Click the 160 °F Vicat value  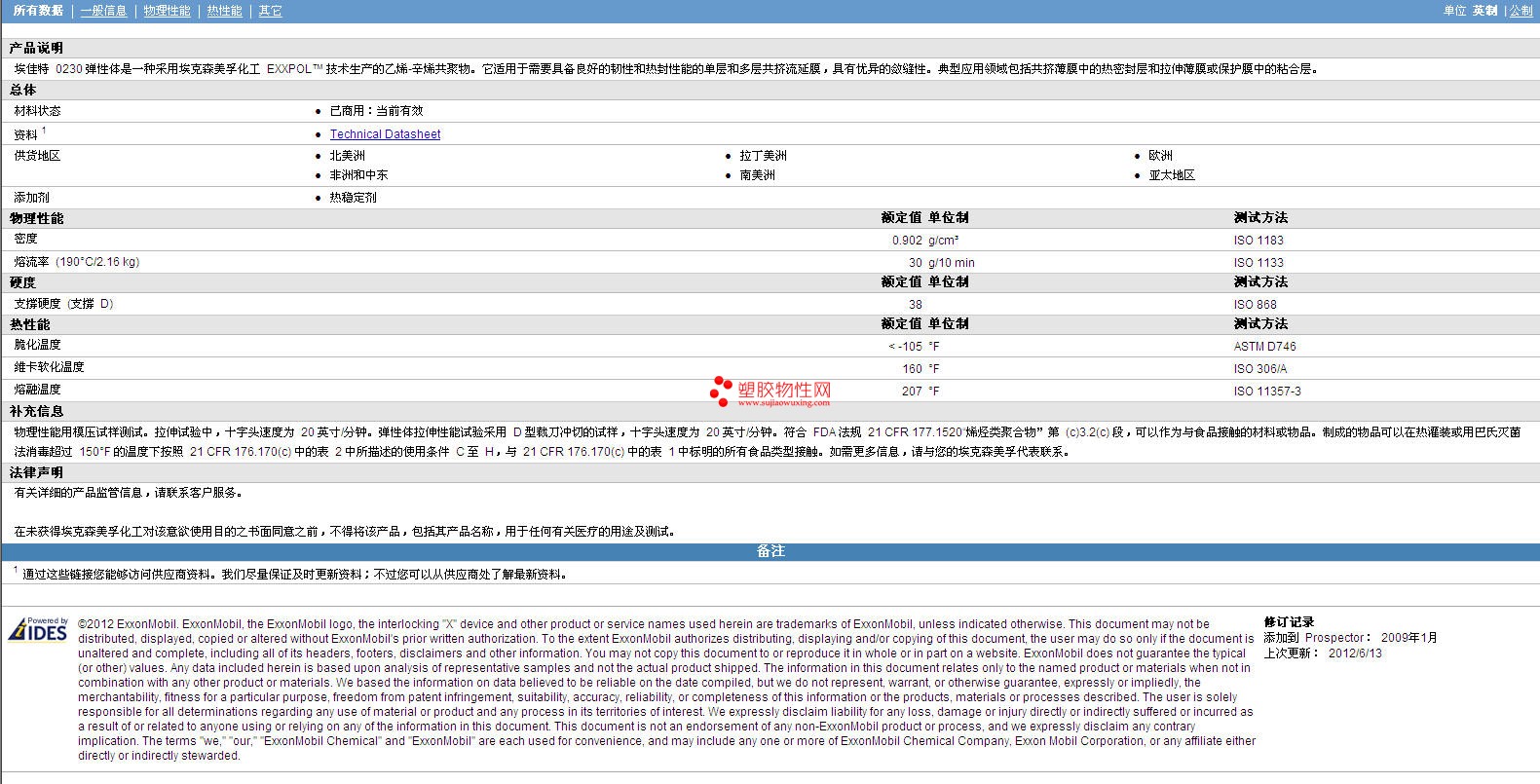[920, 369]
